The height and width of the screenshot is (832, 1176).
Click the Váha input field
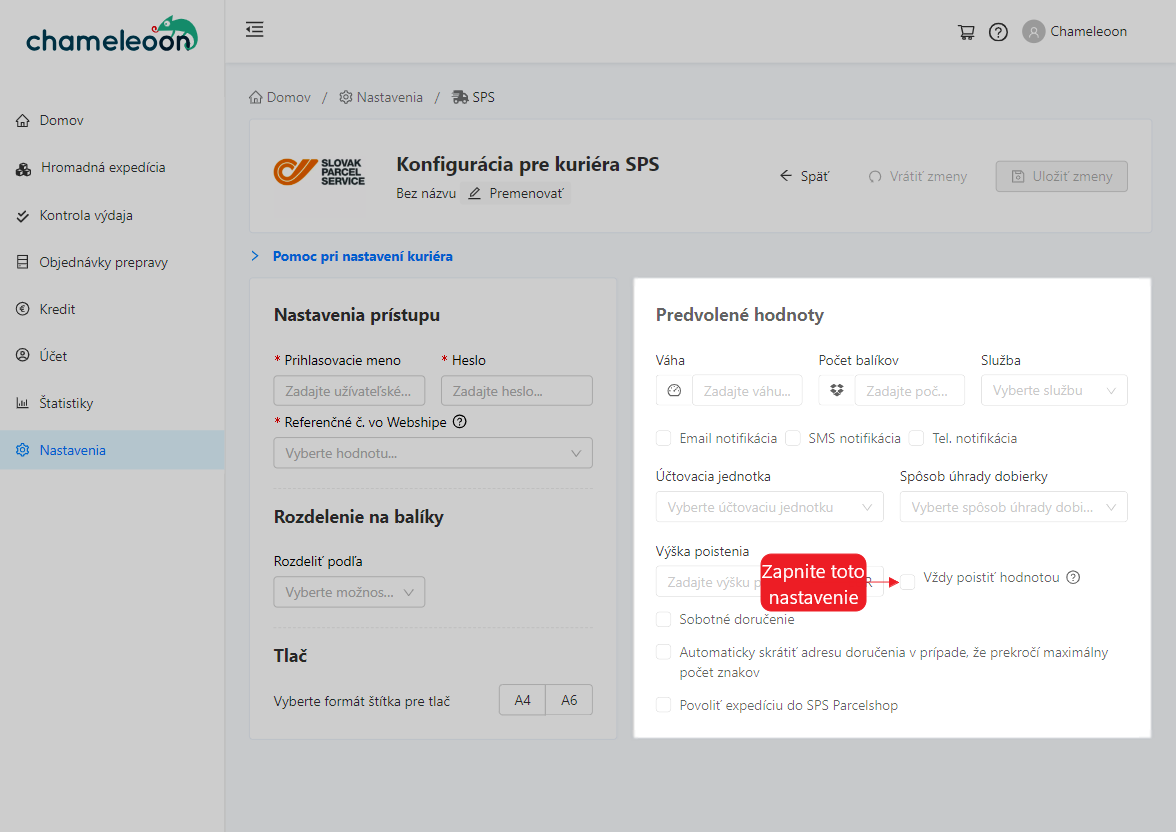[746, 391]
